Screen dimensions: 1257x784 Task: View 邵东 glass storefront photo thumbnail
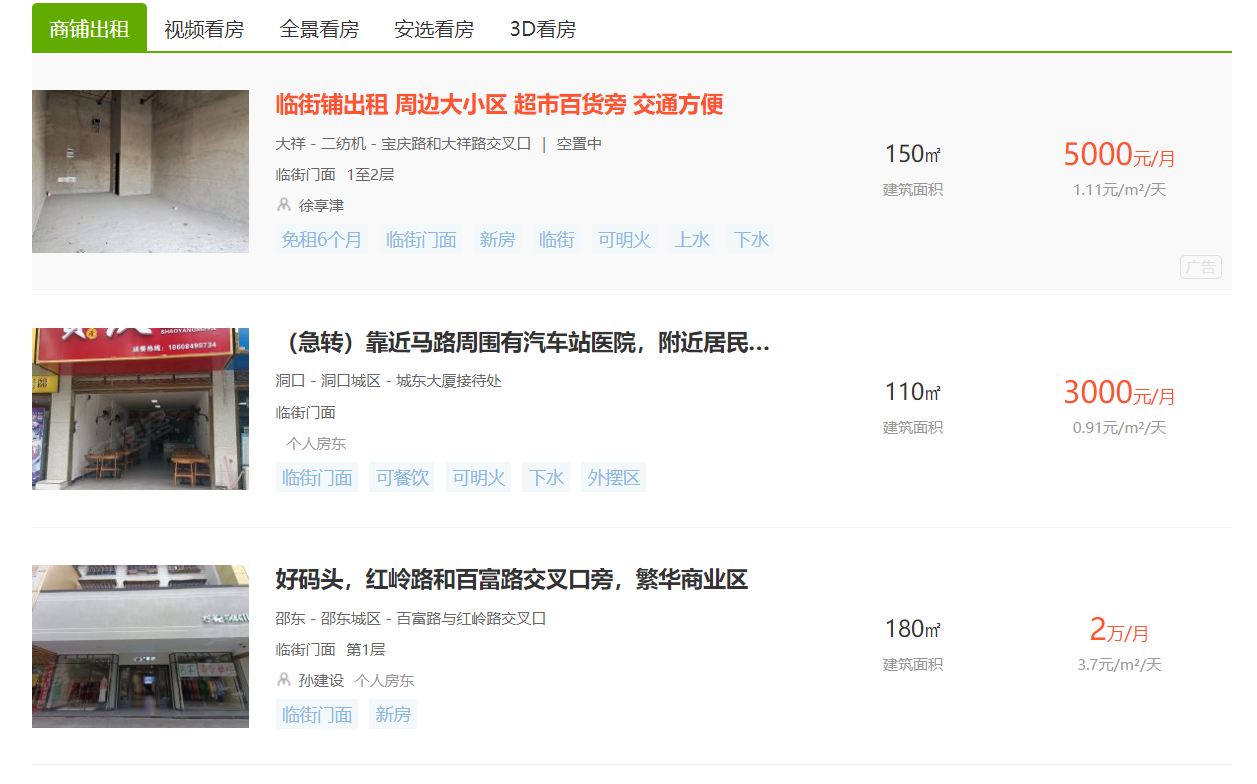pyautogui.click(x=140, y=646)
